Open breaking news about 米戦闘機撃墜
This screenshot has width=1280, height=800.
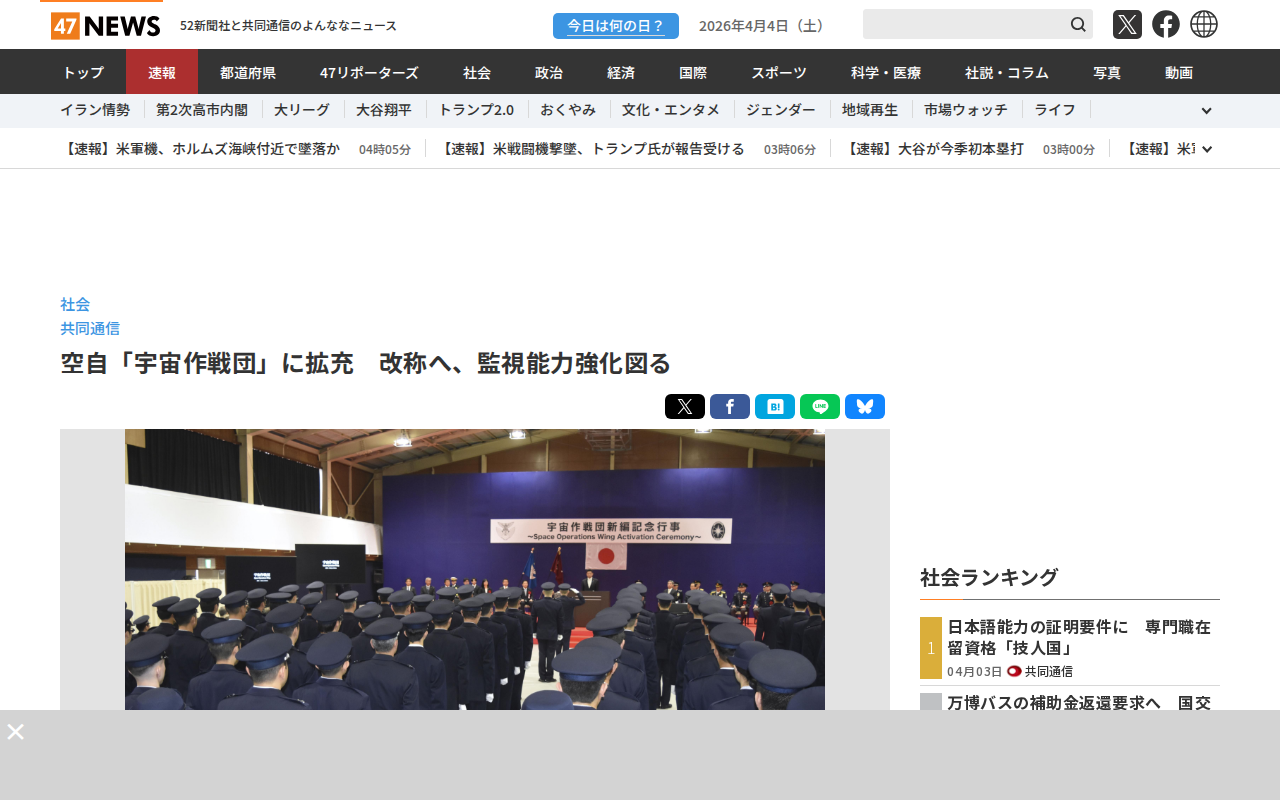592,149
